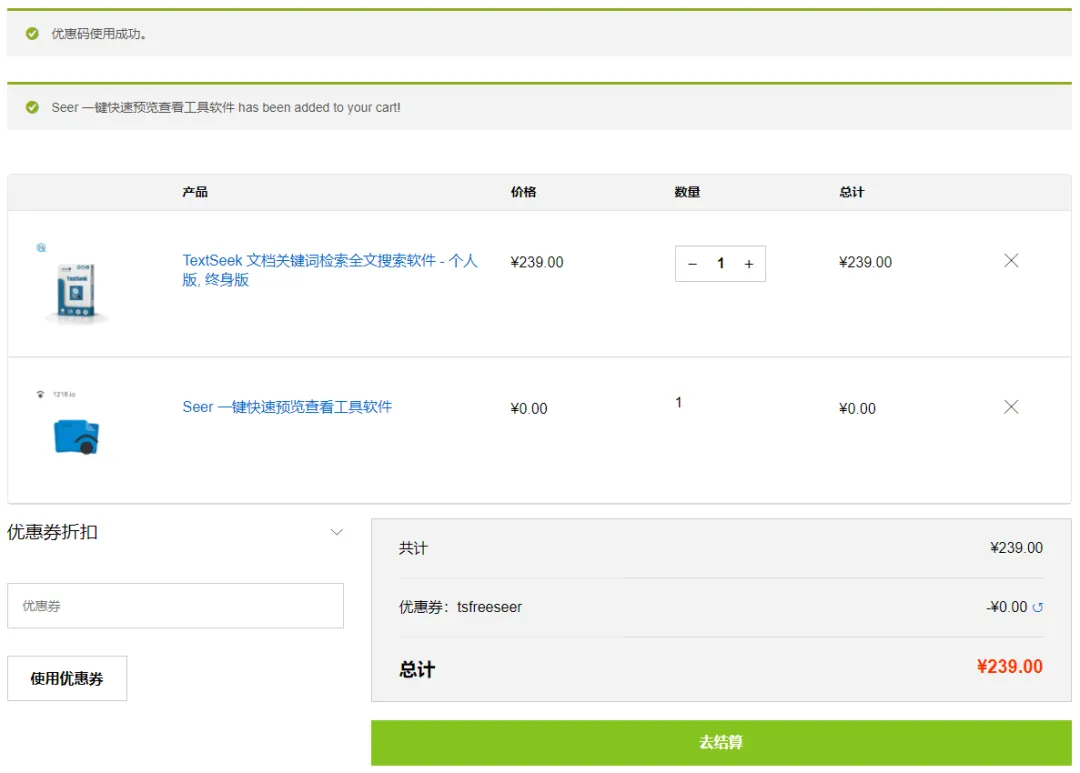
Task: Click the Seer price ¥0.00 cell
Action: (528, 409)
